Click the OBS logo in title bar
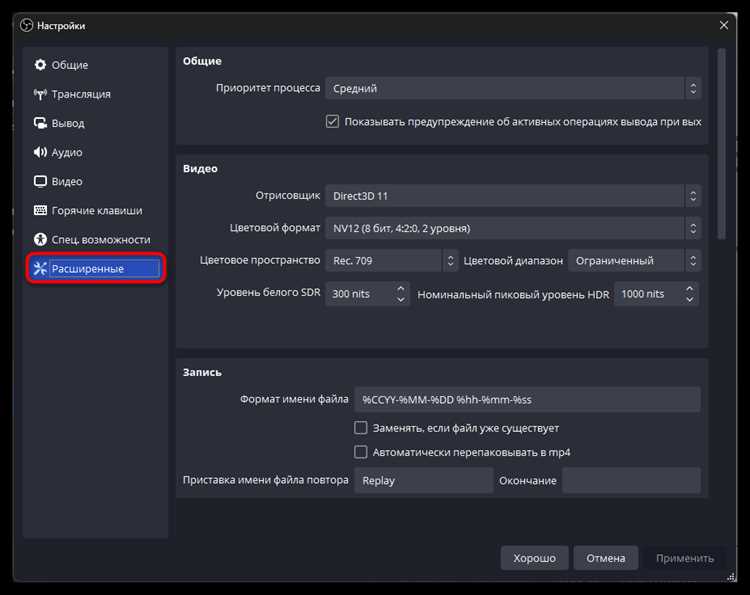 (27, 25)
